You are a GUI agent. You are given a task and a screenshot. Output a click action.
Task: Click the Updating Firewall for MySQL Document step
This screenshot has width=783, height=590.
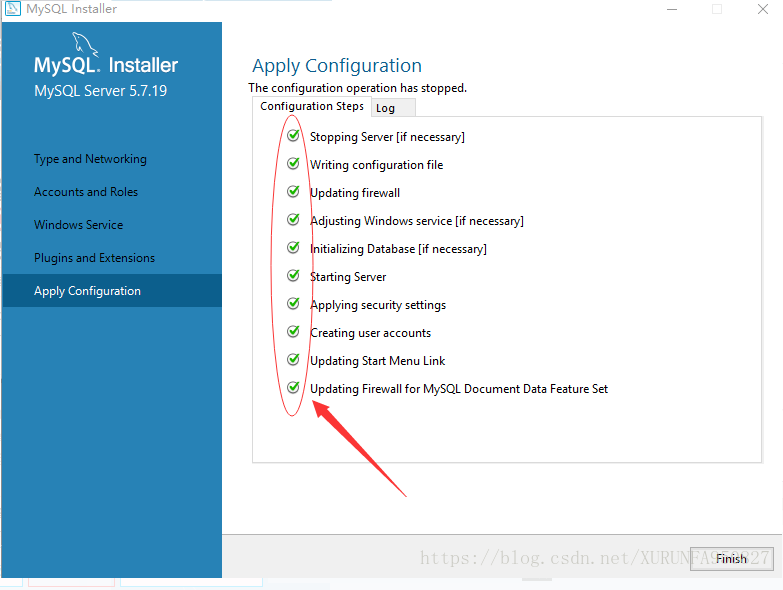[458, 389]
